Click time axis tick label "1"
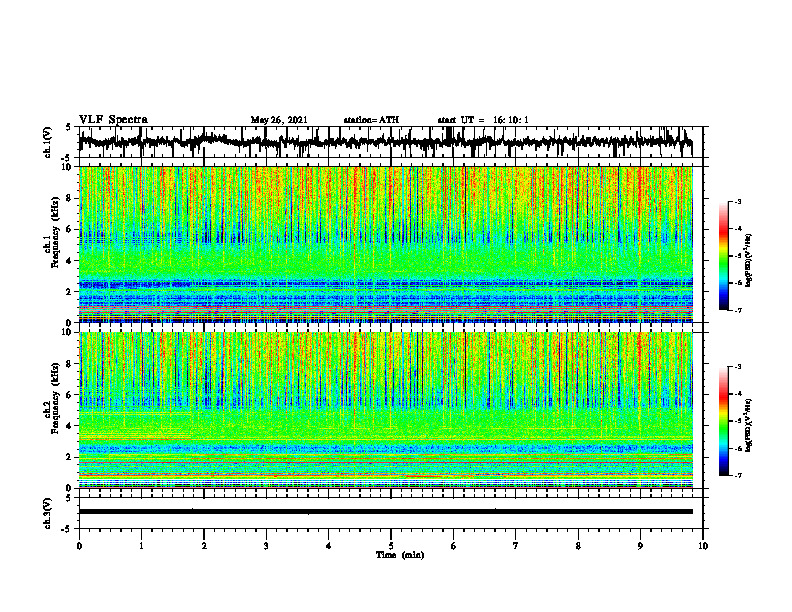The image size is (792, 612). pyautogui.click(x=141, y=546)
